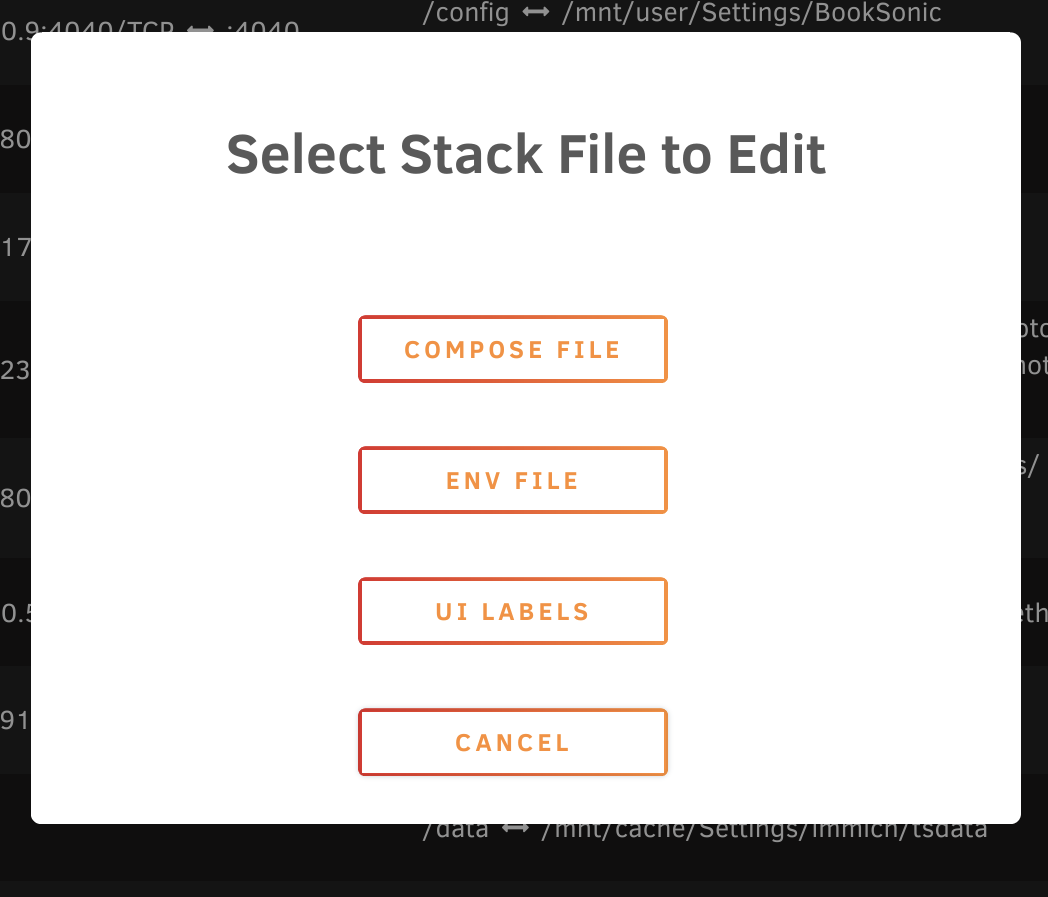Click the arrow in the /data mapping line
The image size is (1048, 897).
pos(516,828)
